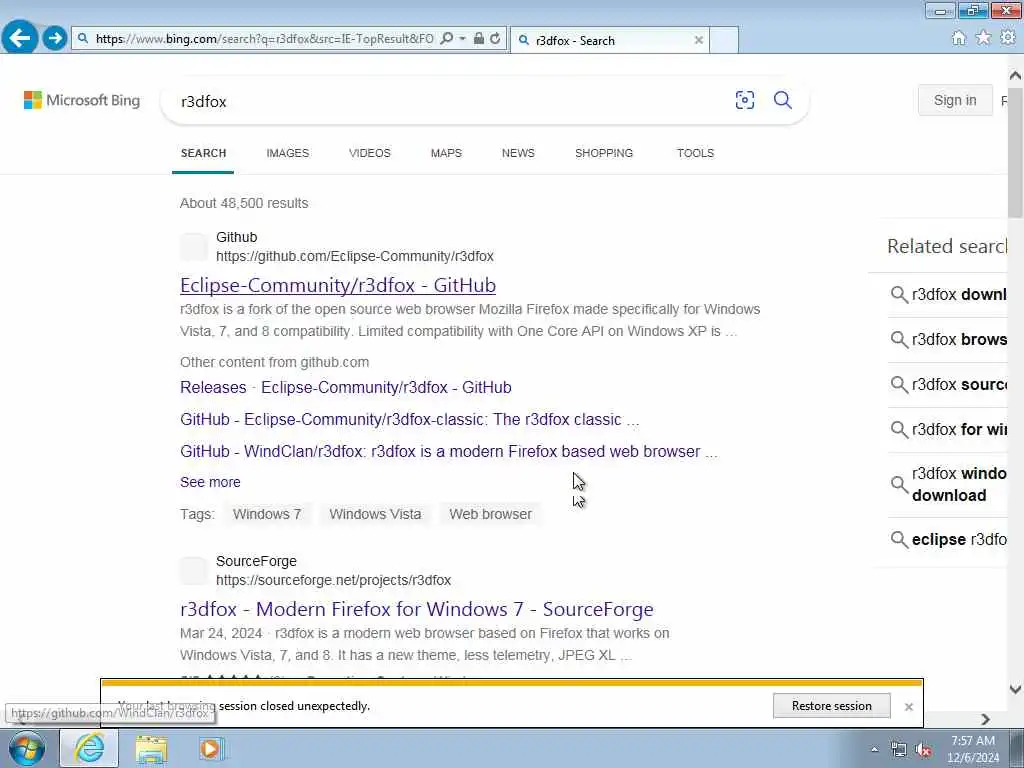Open Internet Explorer from taskbar

pyautogui.click(x=89, y=748)
